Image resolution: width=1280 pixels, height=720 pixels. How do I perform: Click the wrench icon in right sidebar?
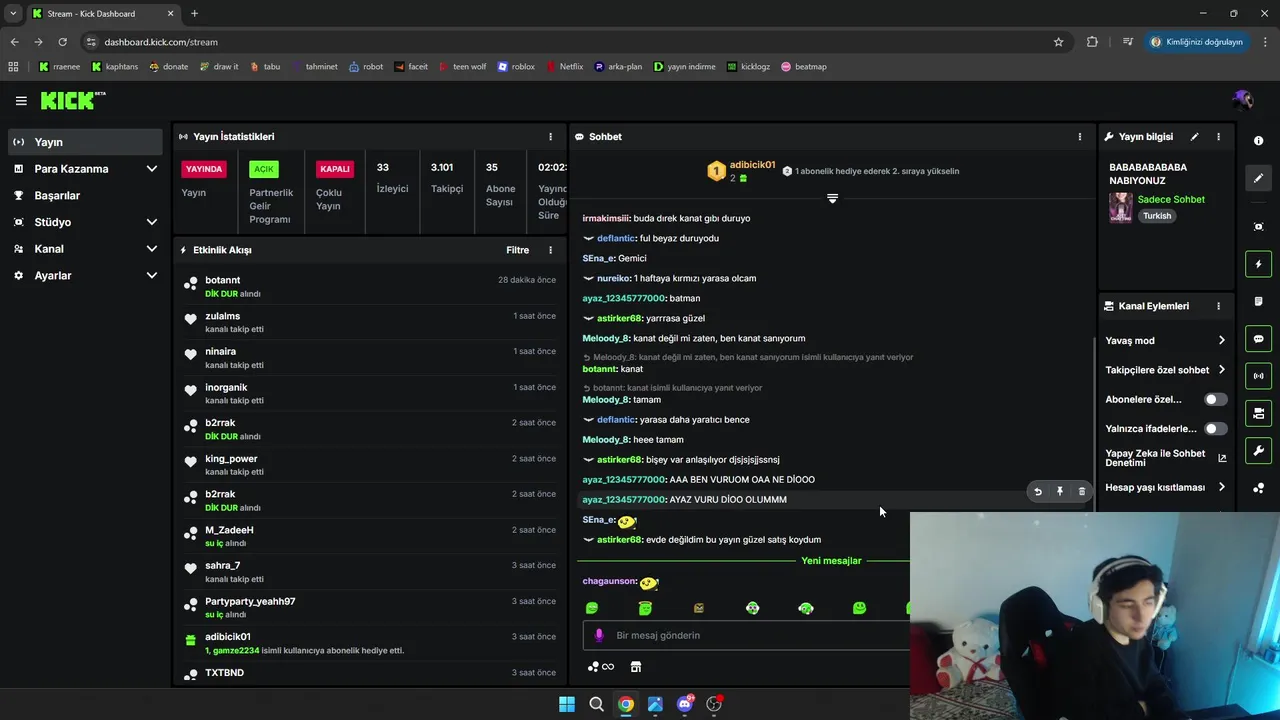click(1258, 451)
